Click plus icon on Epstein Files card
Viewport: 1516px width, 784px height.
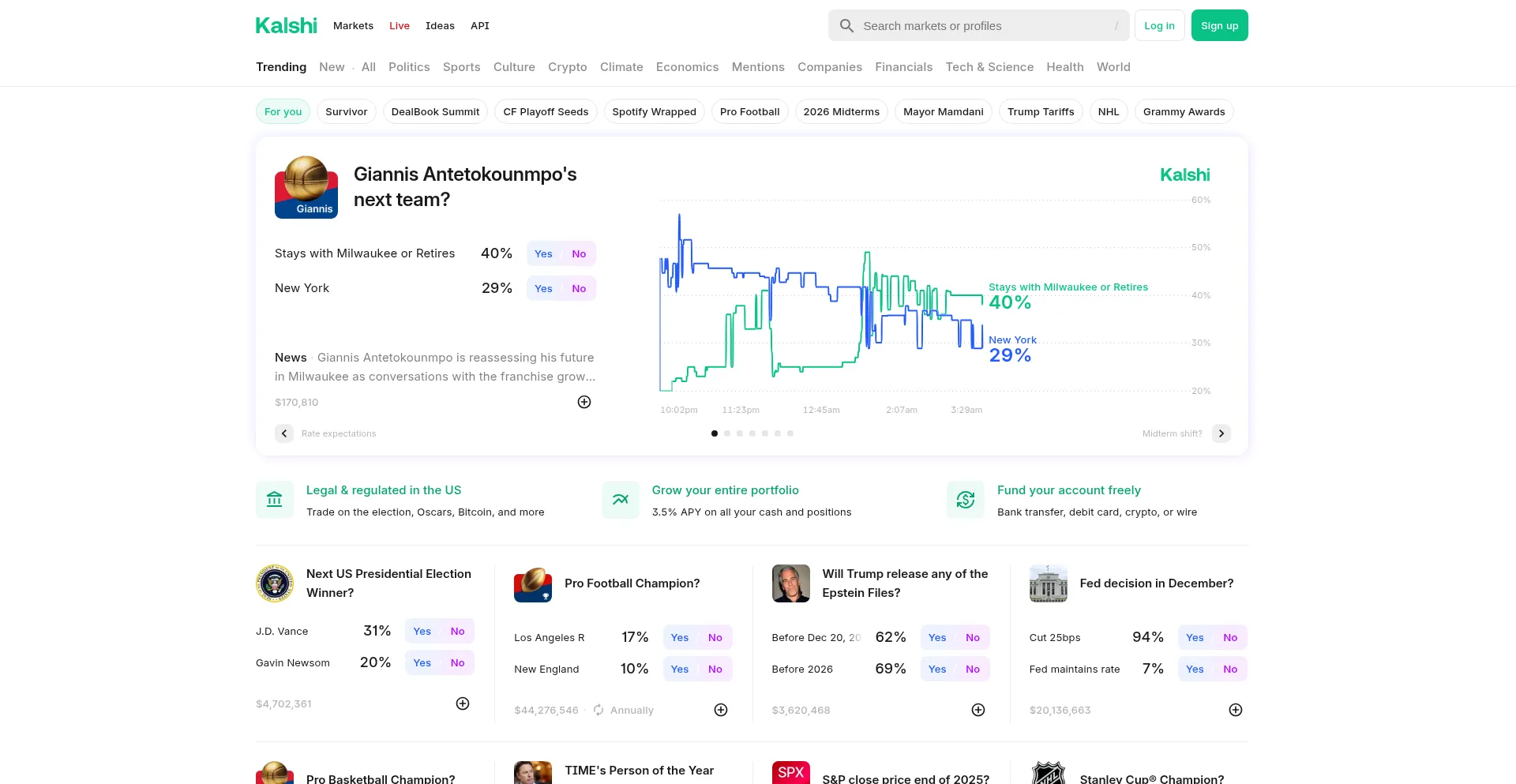[x=978, y=710]
